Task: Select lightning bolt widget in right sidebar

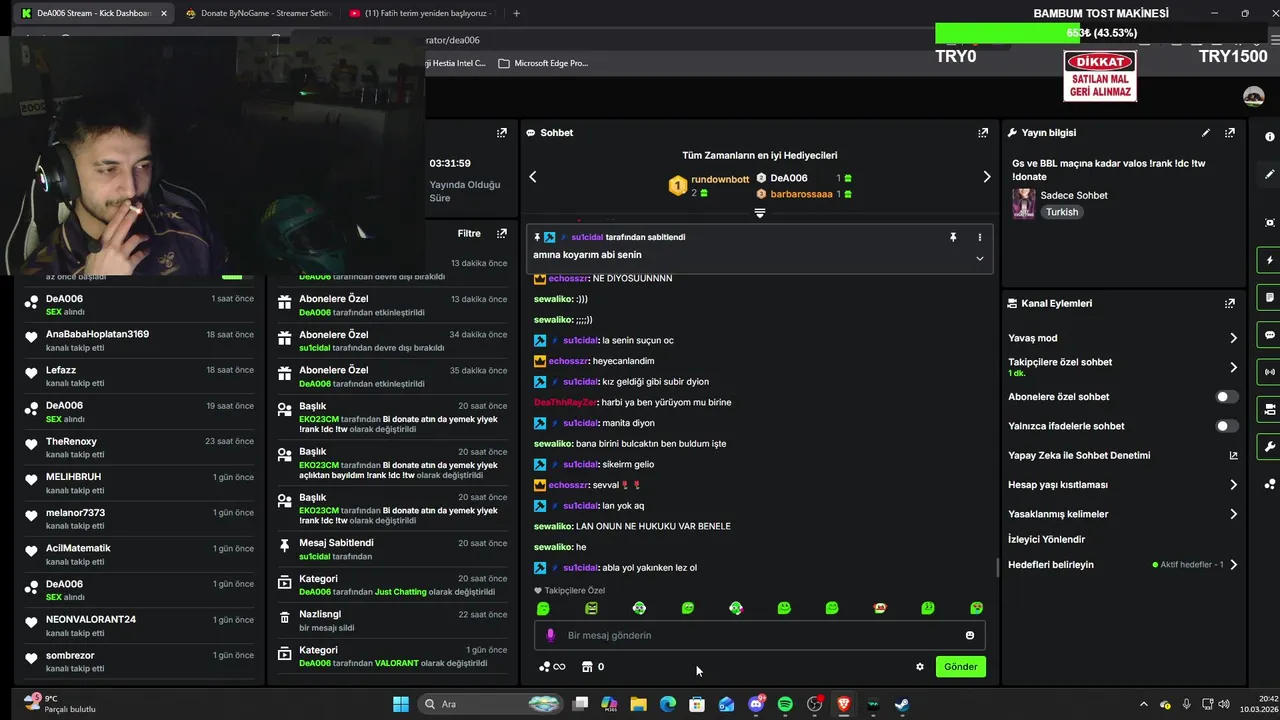Action: (x=1269, y=260)
